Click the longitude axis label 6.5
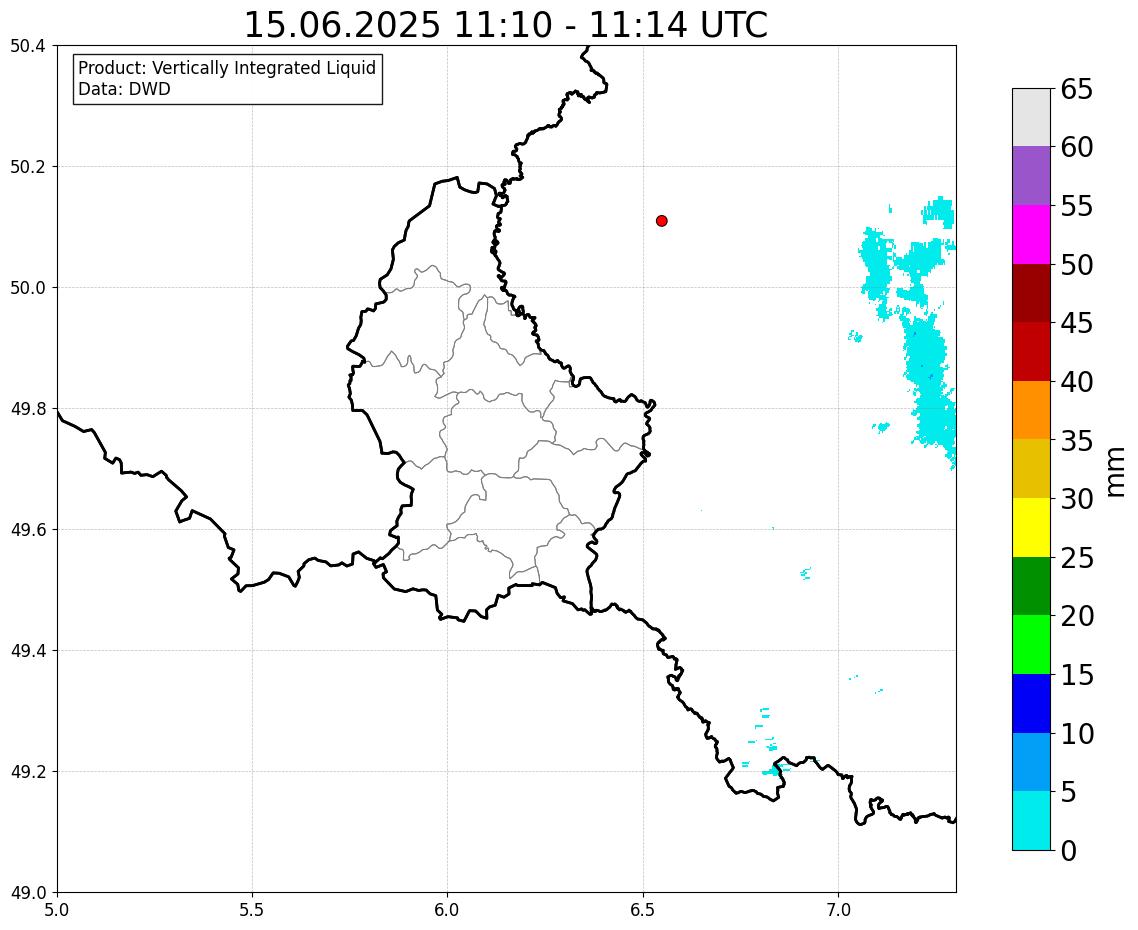The width and height of the screenshot is (1138, 930). click(643, 910)
